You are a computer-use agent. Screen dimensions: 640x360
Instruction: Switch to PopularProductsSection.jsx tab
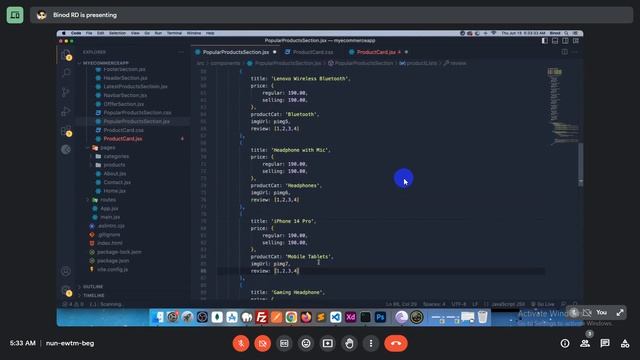(236, 52)
